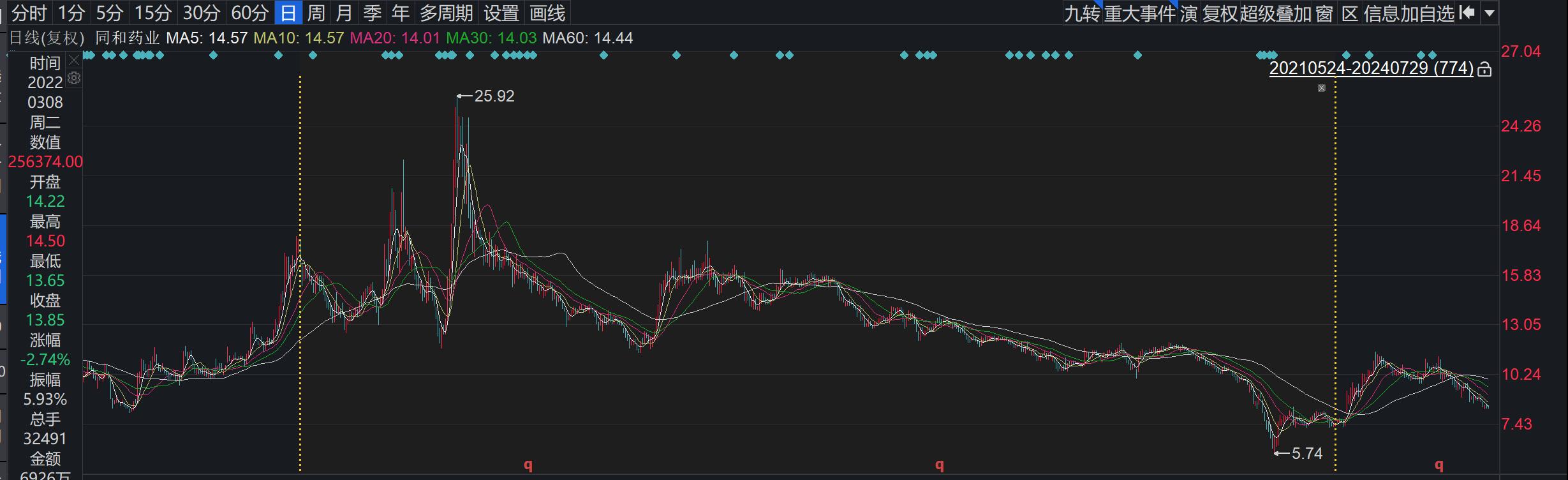
Task: Click the 窗 window button
Action: (x=1324, y=13)
